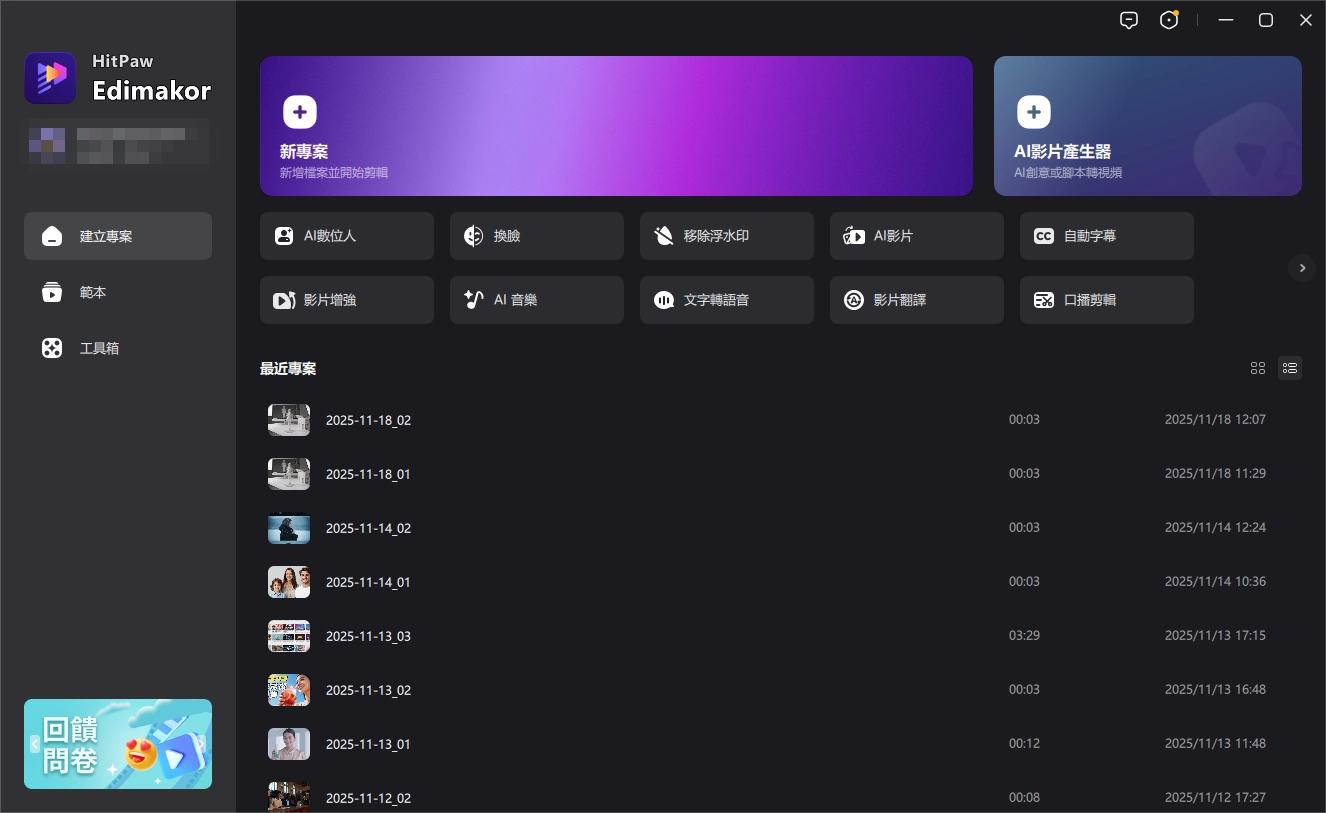Open the 移除浮水印 watermark remover
Screen dimensions: 1326x813
726,236
